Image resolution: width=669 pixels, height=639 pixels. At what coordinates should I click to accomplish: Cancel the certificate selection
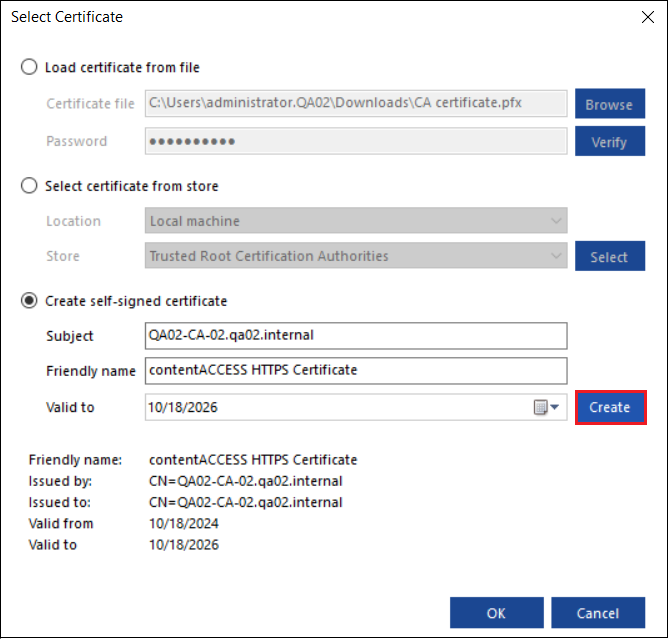[x=598, y=613]
